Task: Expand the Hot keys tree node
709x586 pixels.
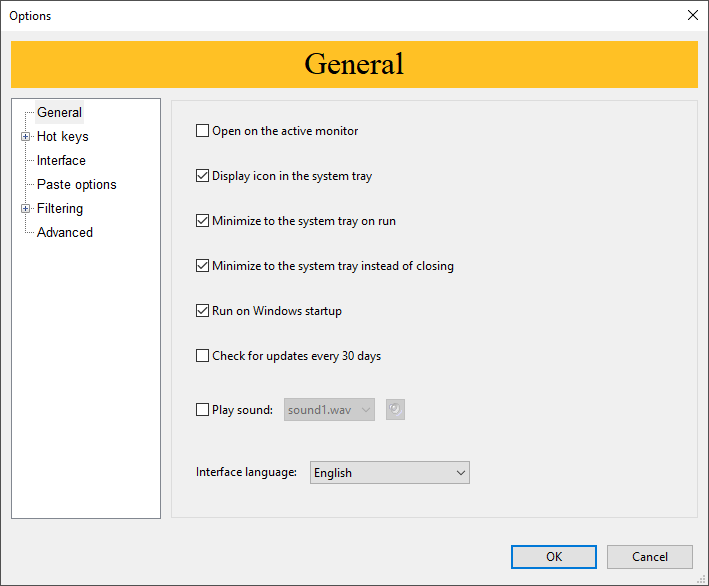Action: pyautogui.click(x=25, y=137)
